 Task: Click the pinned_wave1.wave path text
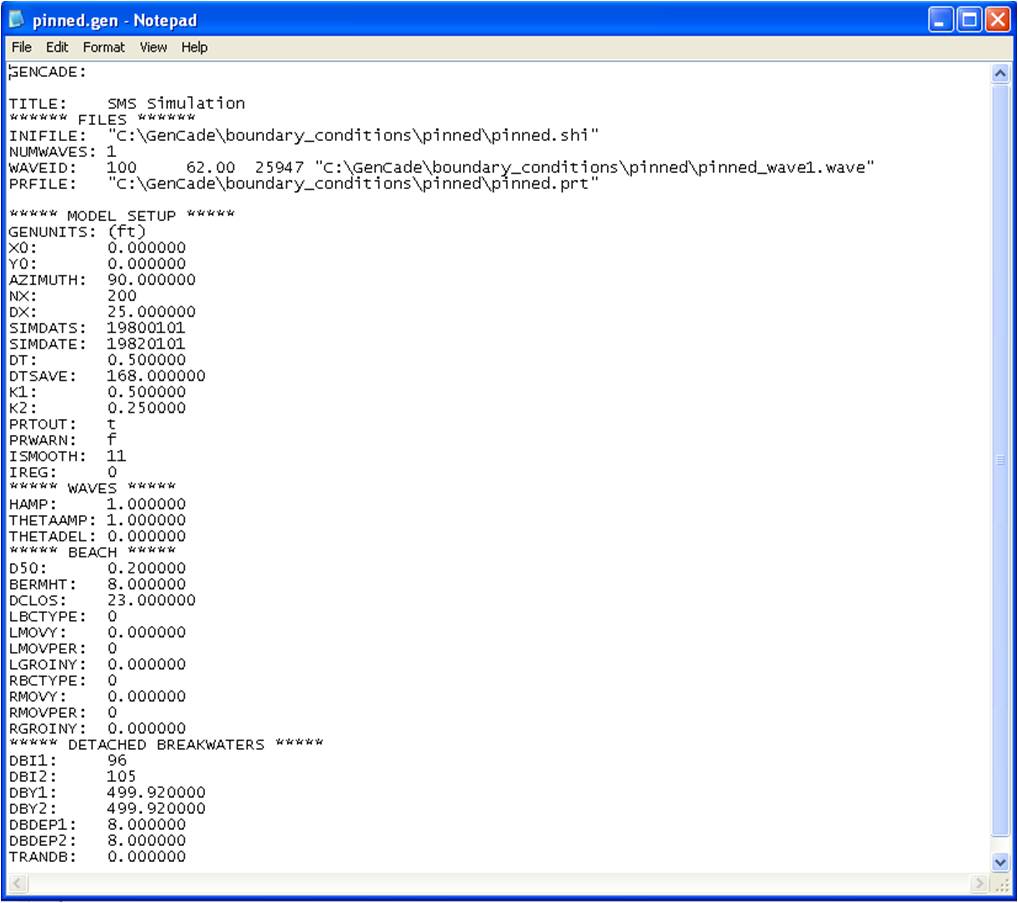click(x=595, y=167)
